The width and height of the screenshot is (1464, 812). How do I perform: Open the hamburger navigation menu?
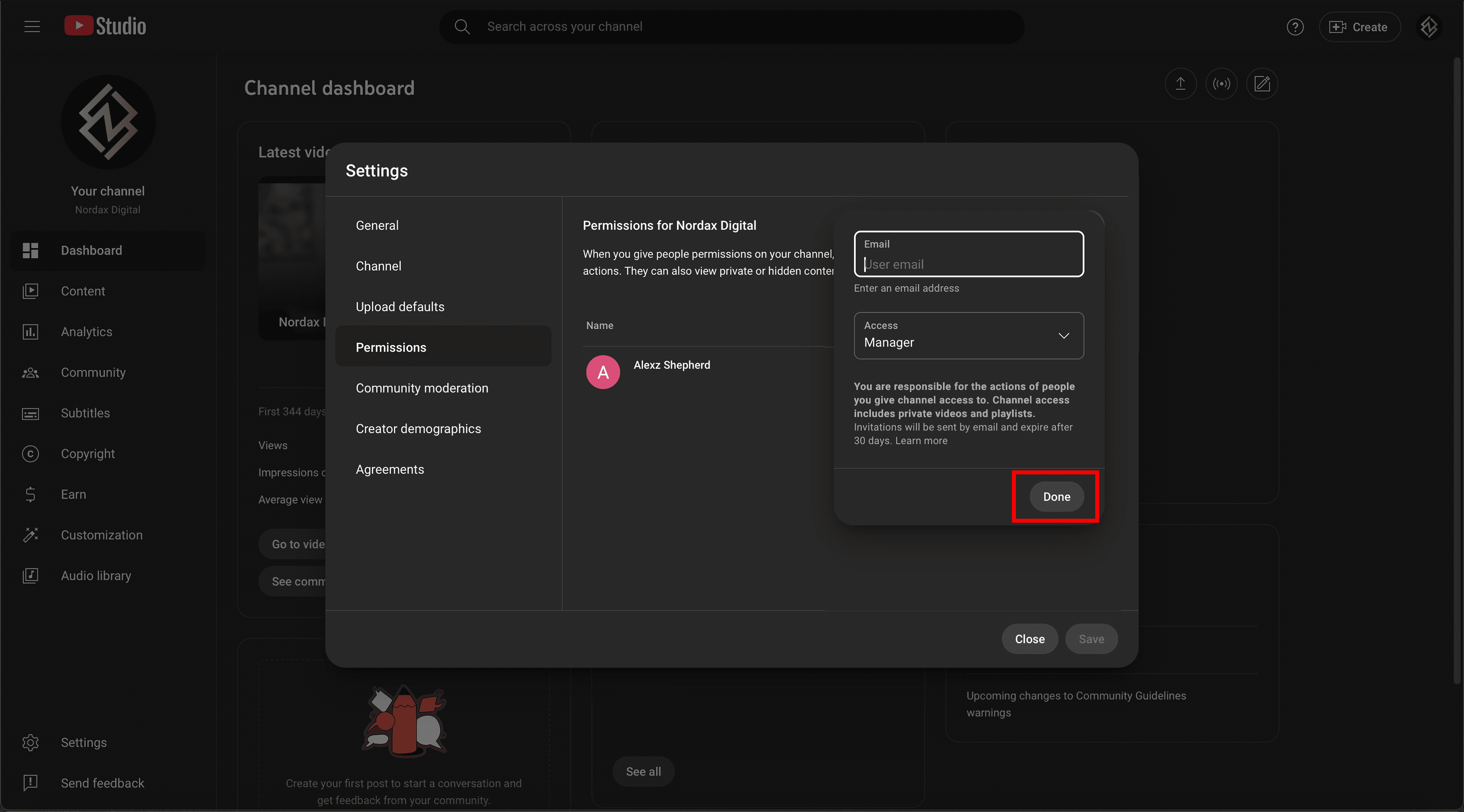[x=32, y=26]
